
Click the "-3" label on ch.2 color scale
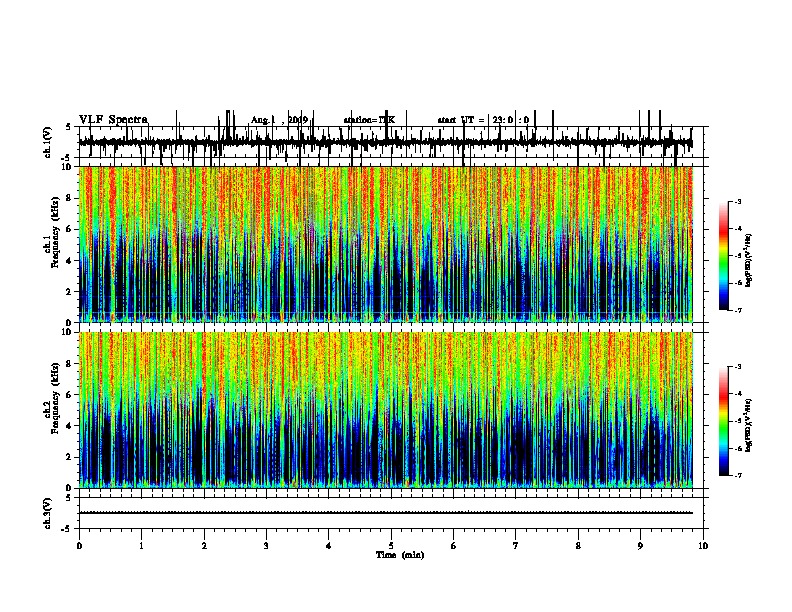click(x=737, y=367)
